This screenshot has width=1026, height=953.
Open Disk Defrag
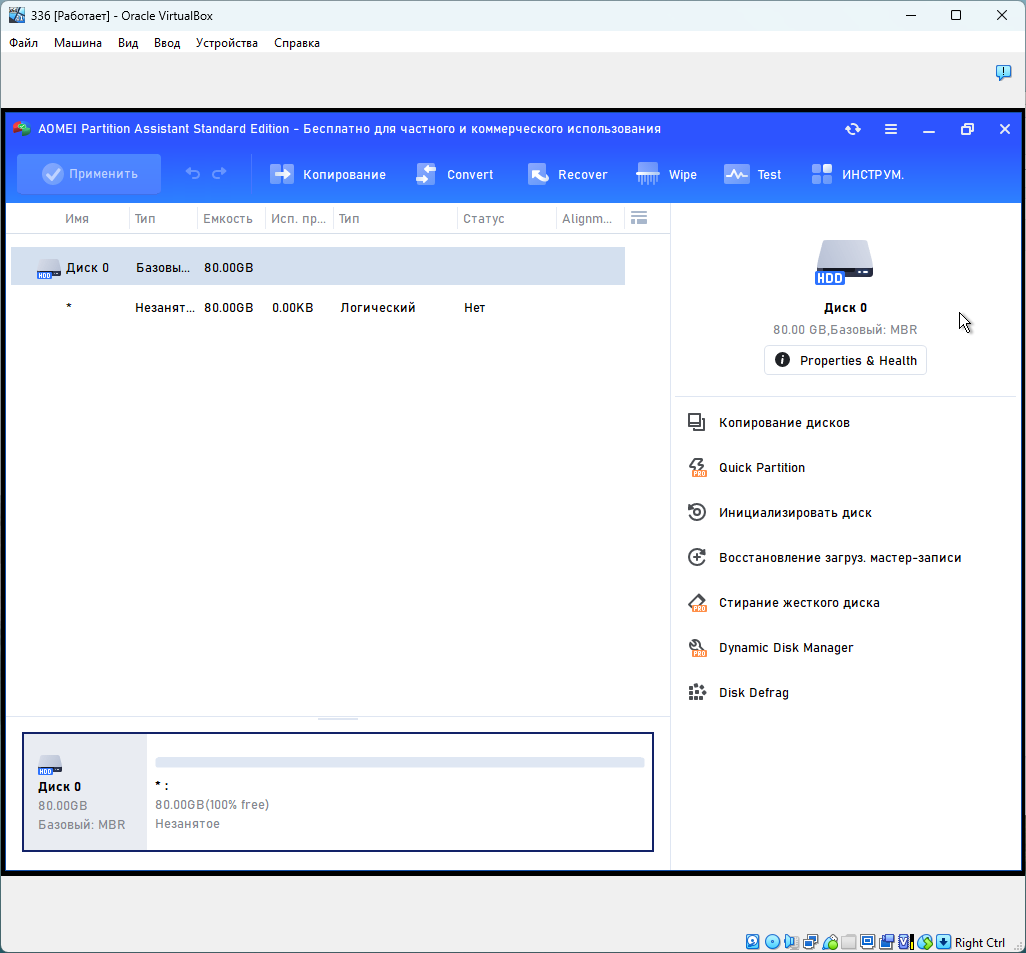click(753, 693)
